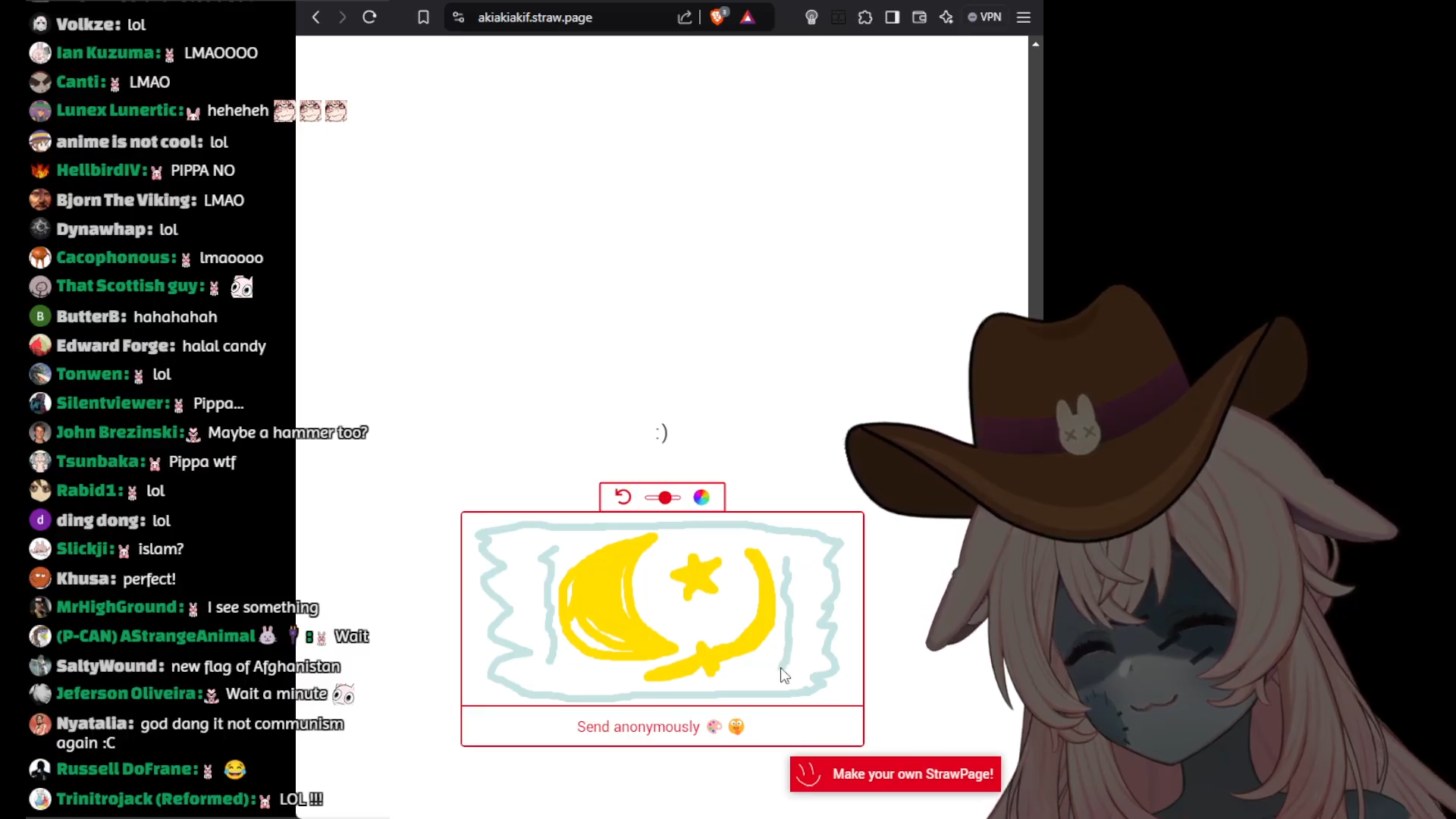Share this page via the share icon
The image size is (1456, 819).
(x=685, y=17)
